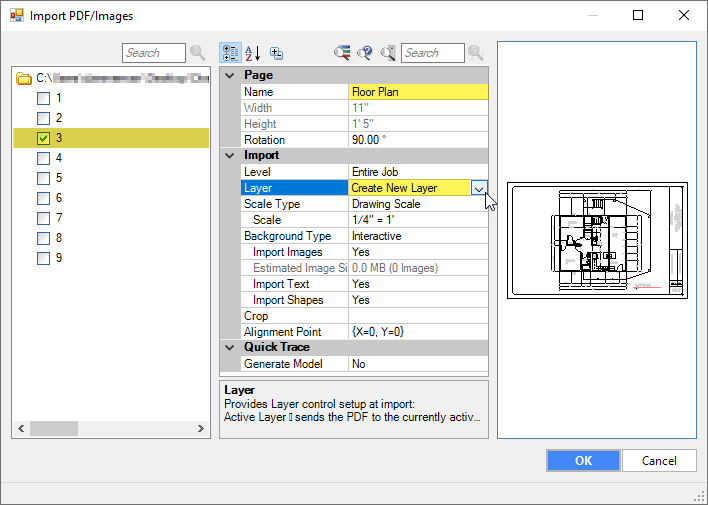Select the Scale Type property label

(x=294, y=204)
